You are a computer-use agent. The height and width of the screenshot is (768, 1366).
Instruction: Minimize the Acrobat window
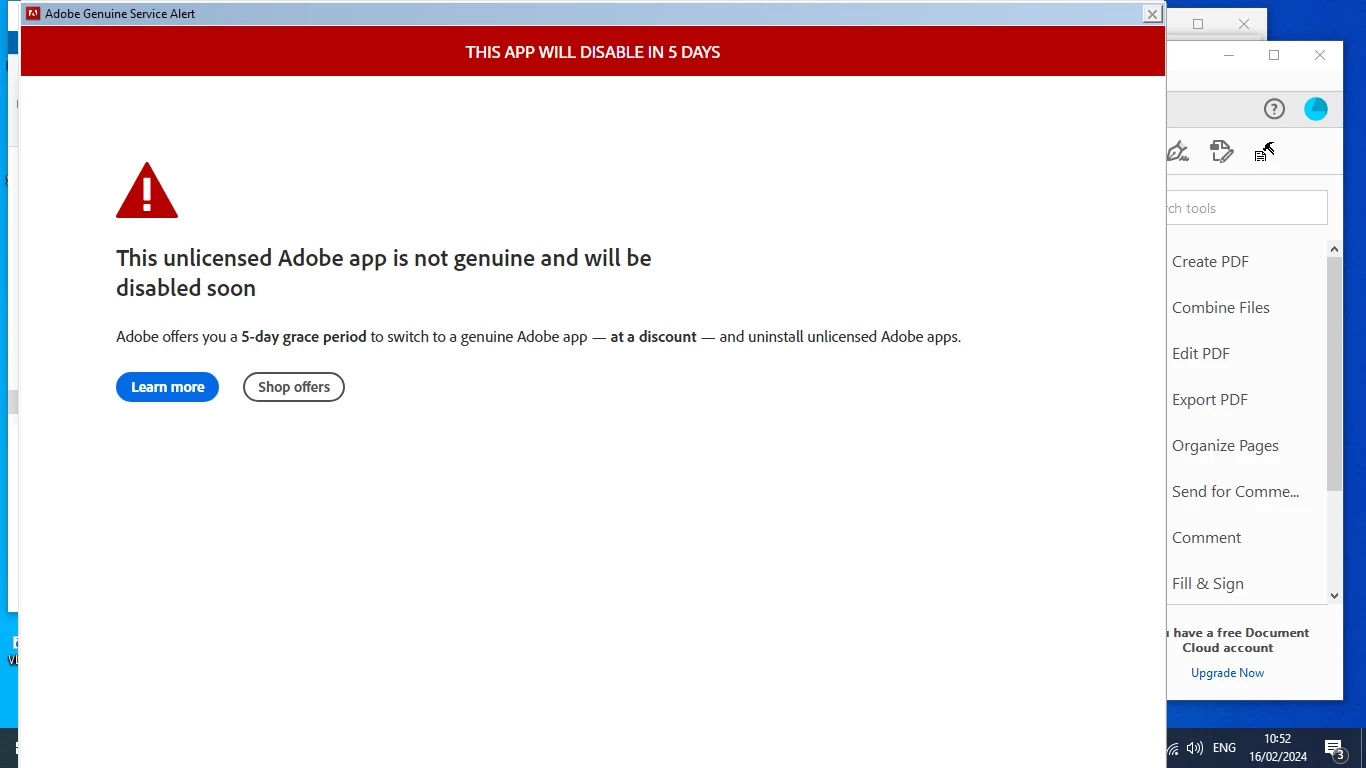[x=1229, y=55]
